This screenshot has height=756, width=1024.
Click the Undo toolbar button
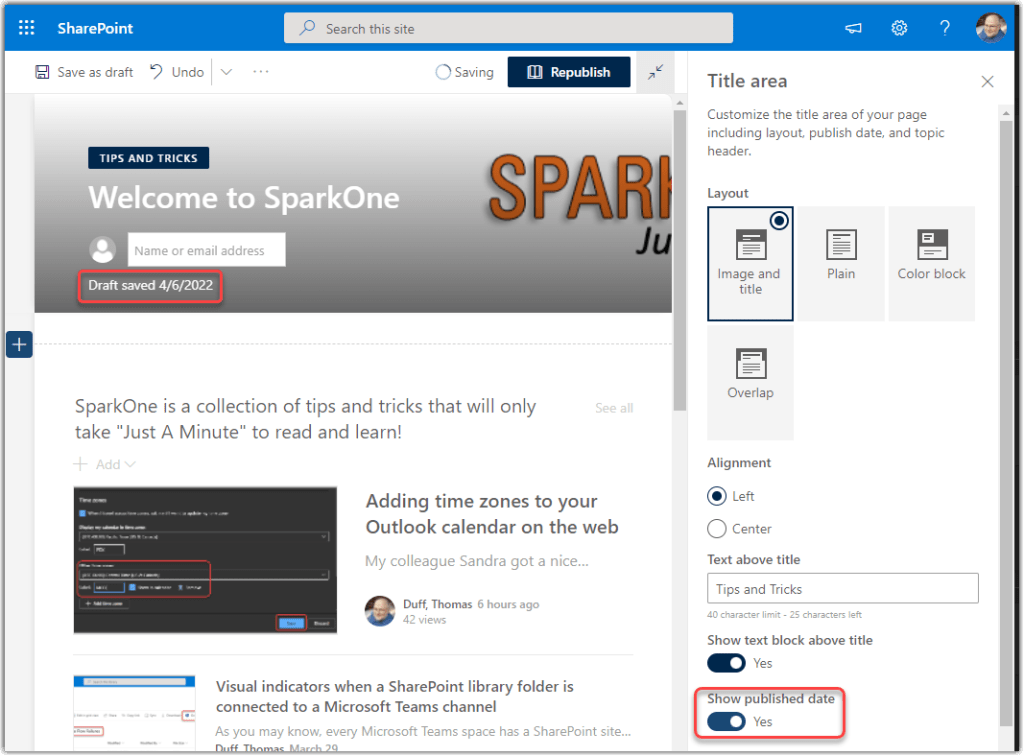(177, 72)
